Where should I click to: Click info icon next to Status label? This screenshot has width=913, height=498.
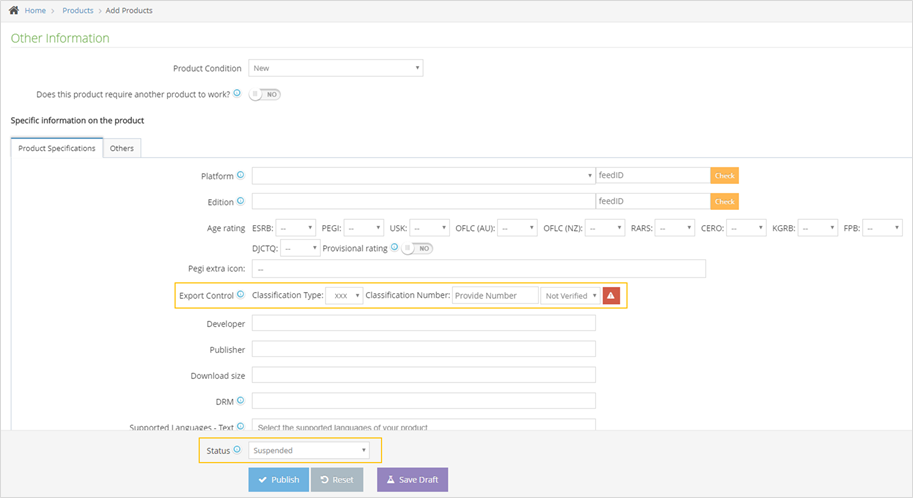(236, 450)
